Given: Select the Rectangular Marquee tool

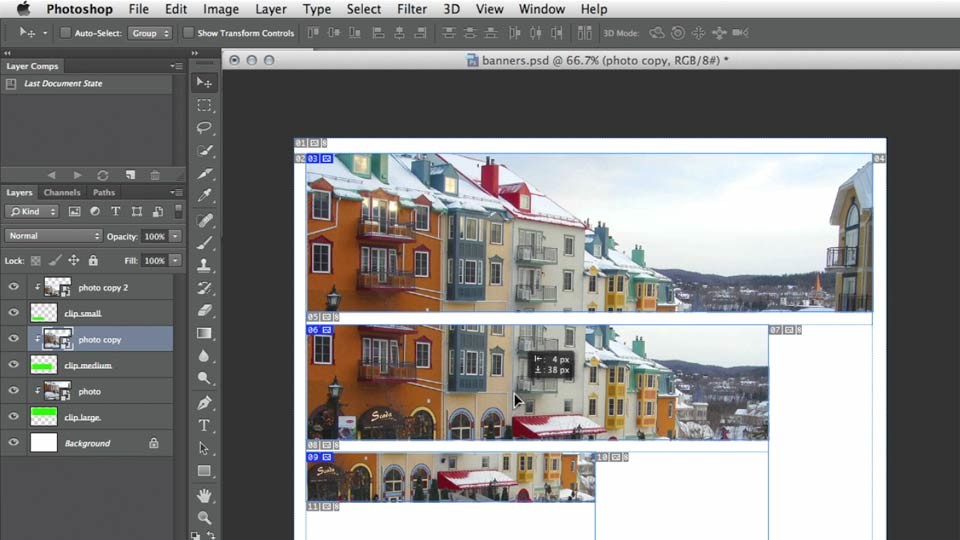Looking at the screenshot, I should (x=204, y=105).
